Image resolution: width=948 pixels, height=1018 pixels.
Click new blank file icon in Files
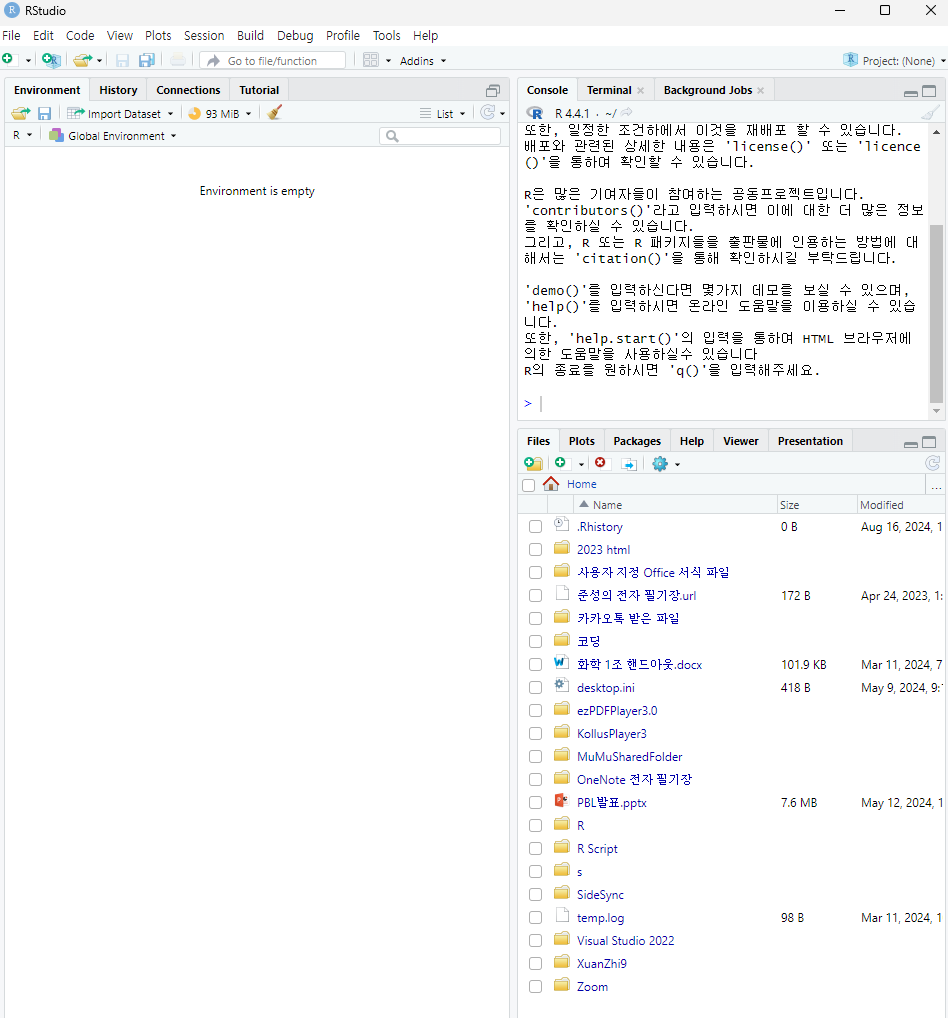click(x=560, y=463)
